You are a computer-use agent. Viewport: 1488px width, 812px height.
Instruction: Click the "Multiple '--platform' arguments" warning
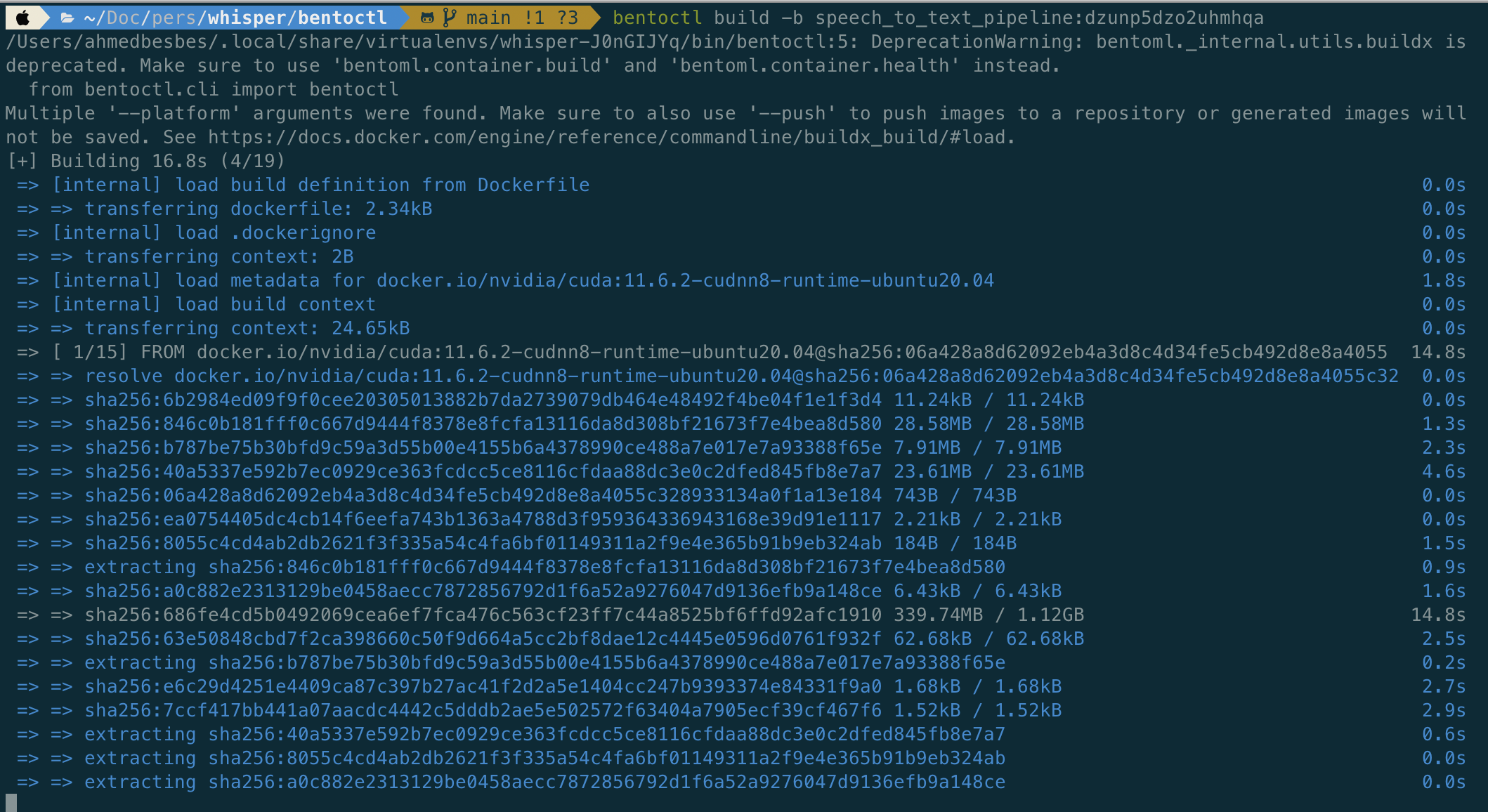tap(736, 125)
